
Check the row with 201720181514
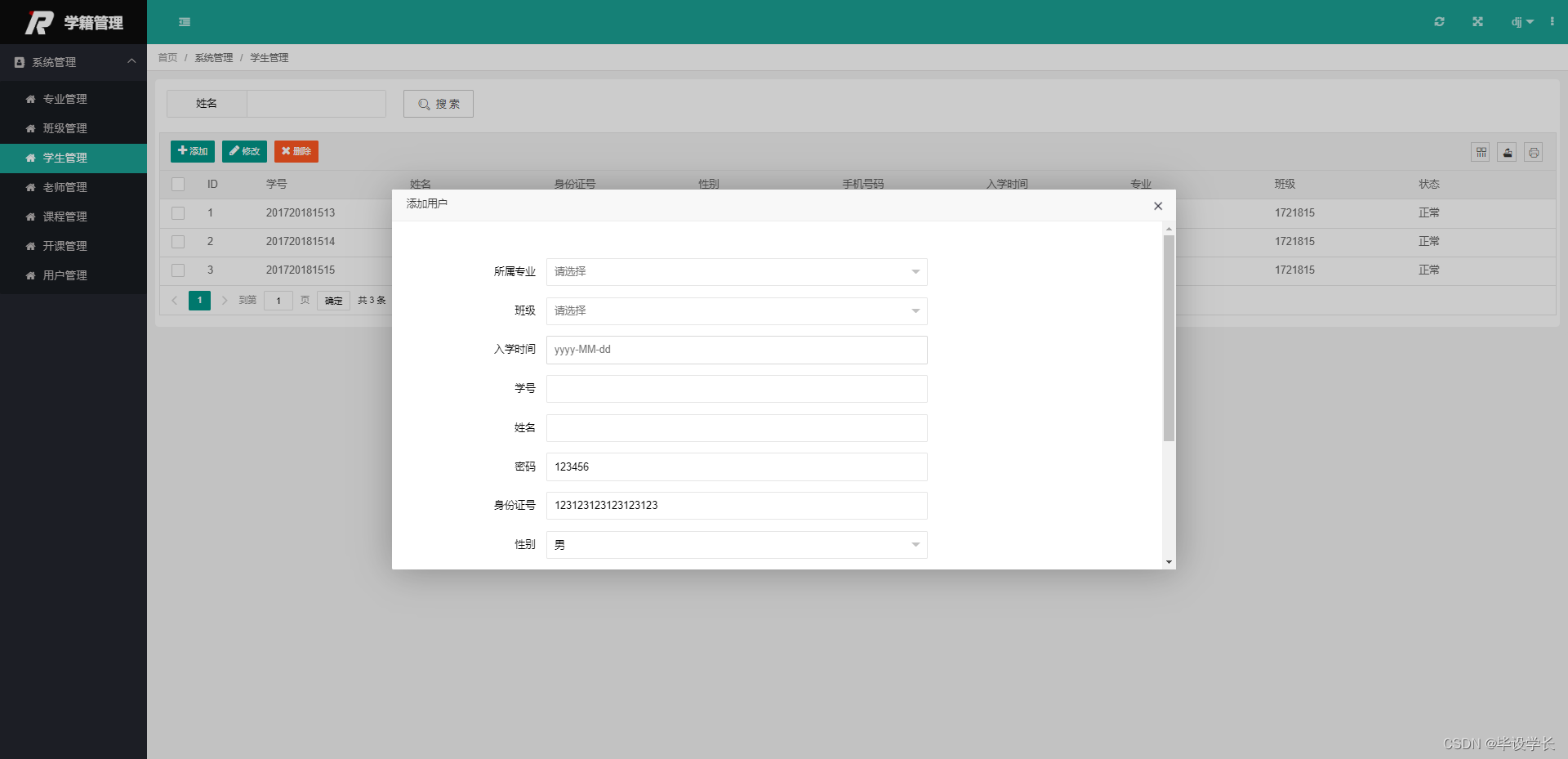point(178,242)
